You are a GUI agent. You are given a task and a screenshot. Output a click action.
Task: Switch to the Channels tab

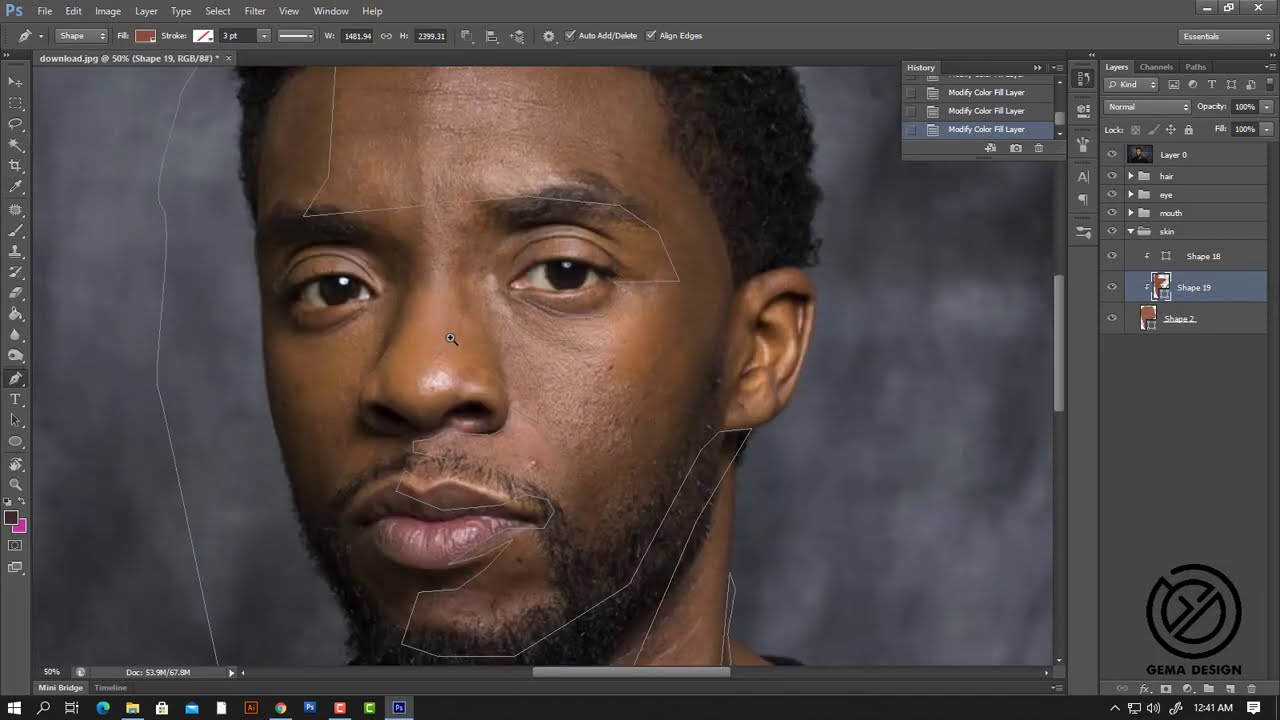[x=1156, y=67]
